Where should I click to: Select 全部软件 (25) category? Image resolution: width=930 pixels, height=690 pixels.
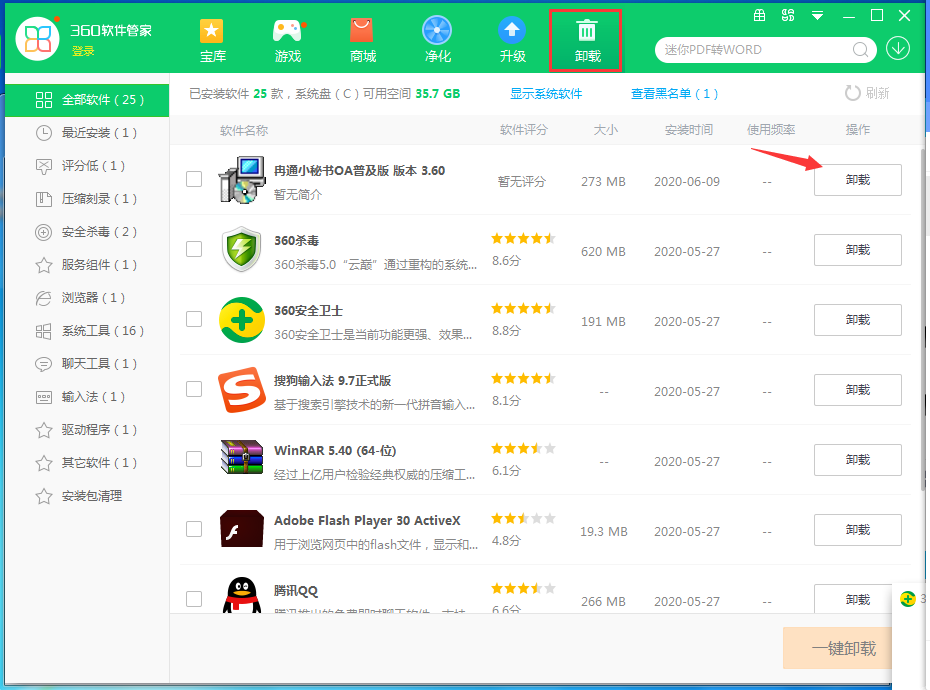(x=87, y=100)
